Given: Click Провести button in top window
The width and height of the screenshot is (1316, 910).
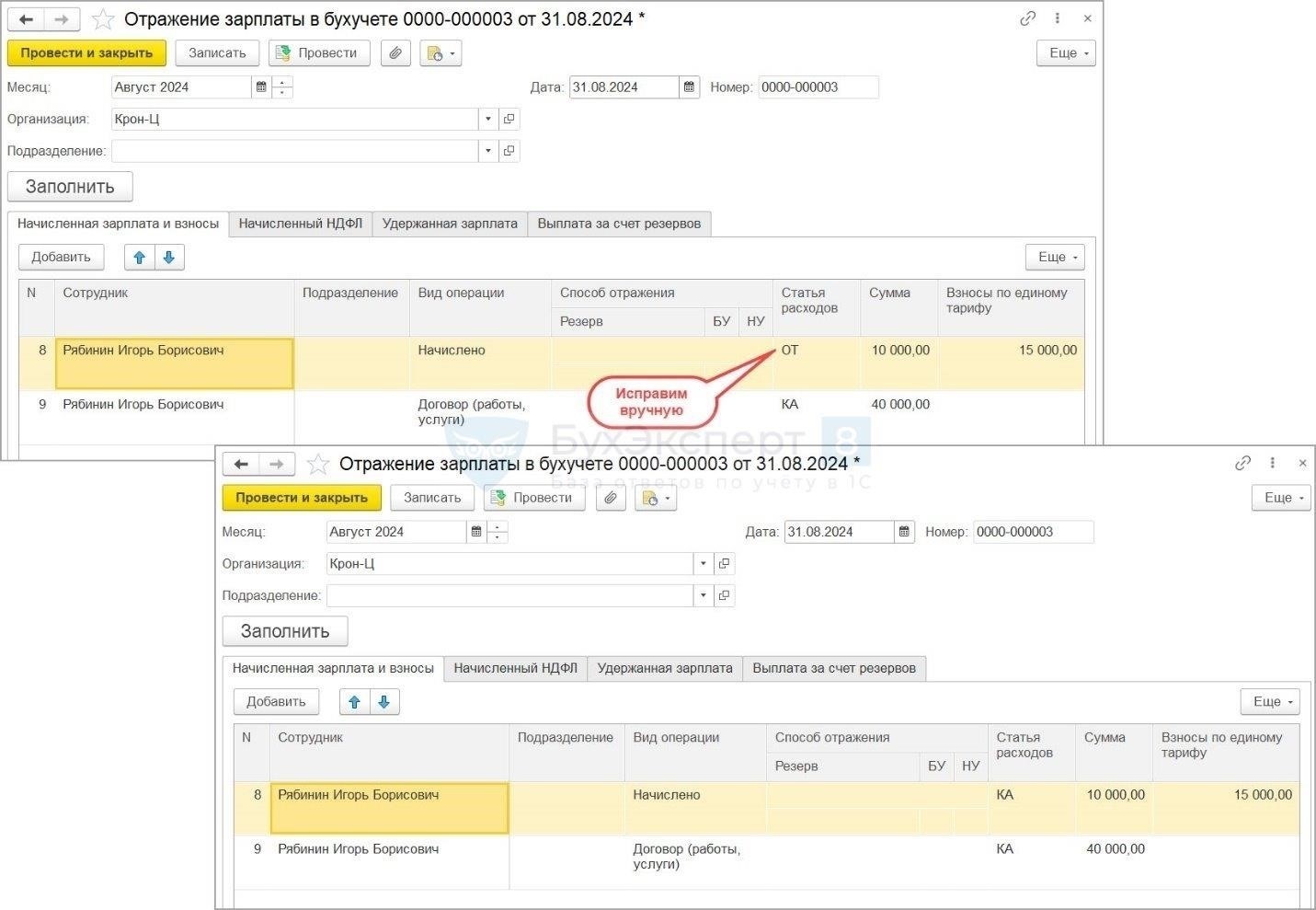Looking at the screenshot, I should [319, 53].
